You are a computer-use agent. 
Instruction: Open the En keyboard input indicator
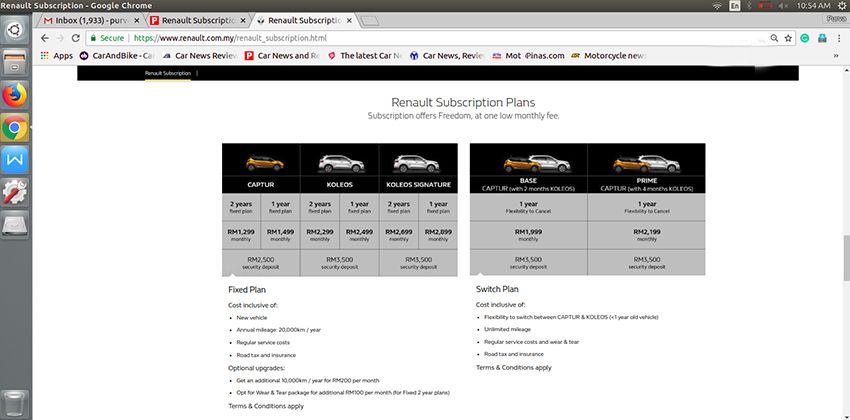pos(735,5)
